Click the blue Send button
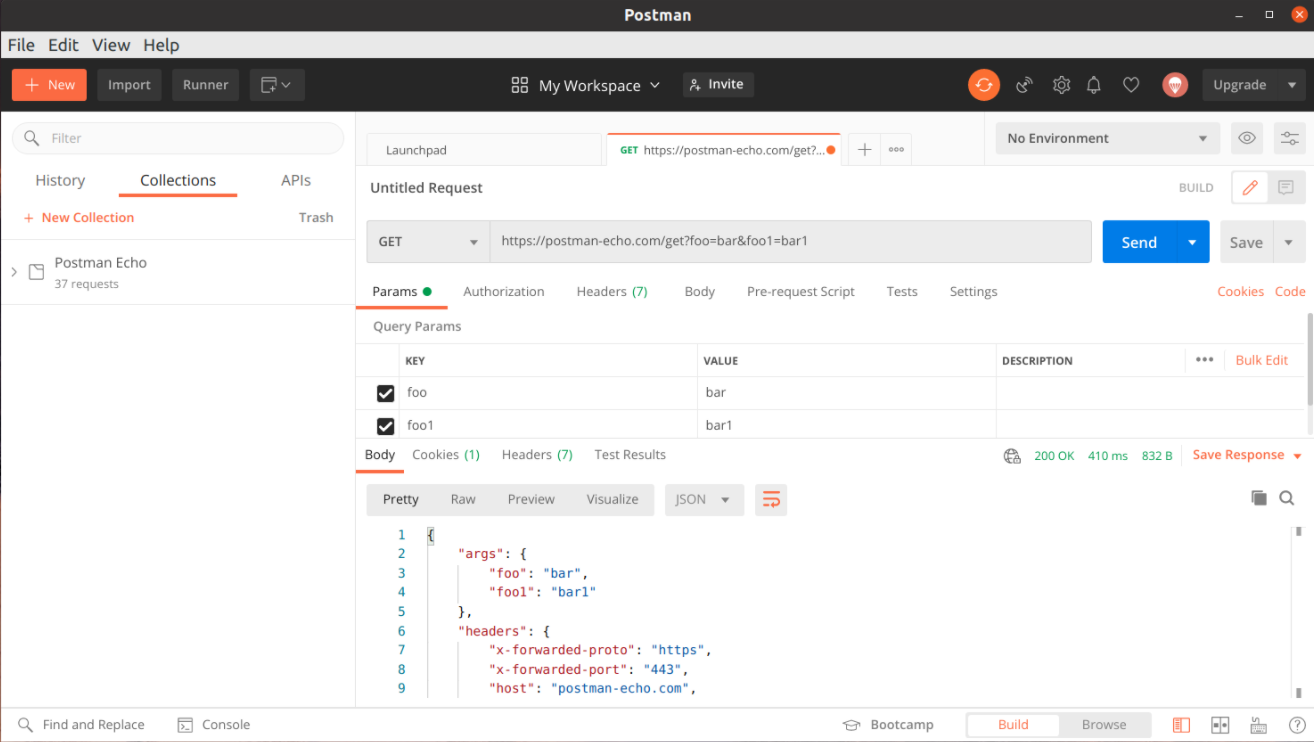 (x=1139, y=242)
